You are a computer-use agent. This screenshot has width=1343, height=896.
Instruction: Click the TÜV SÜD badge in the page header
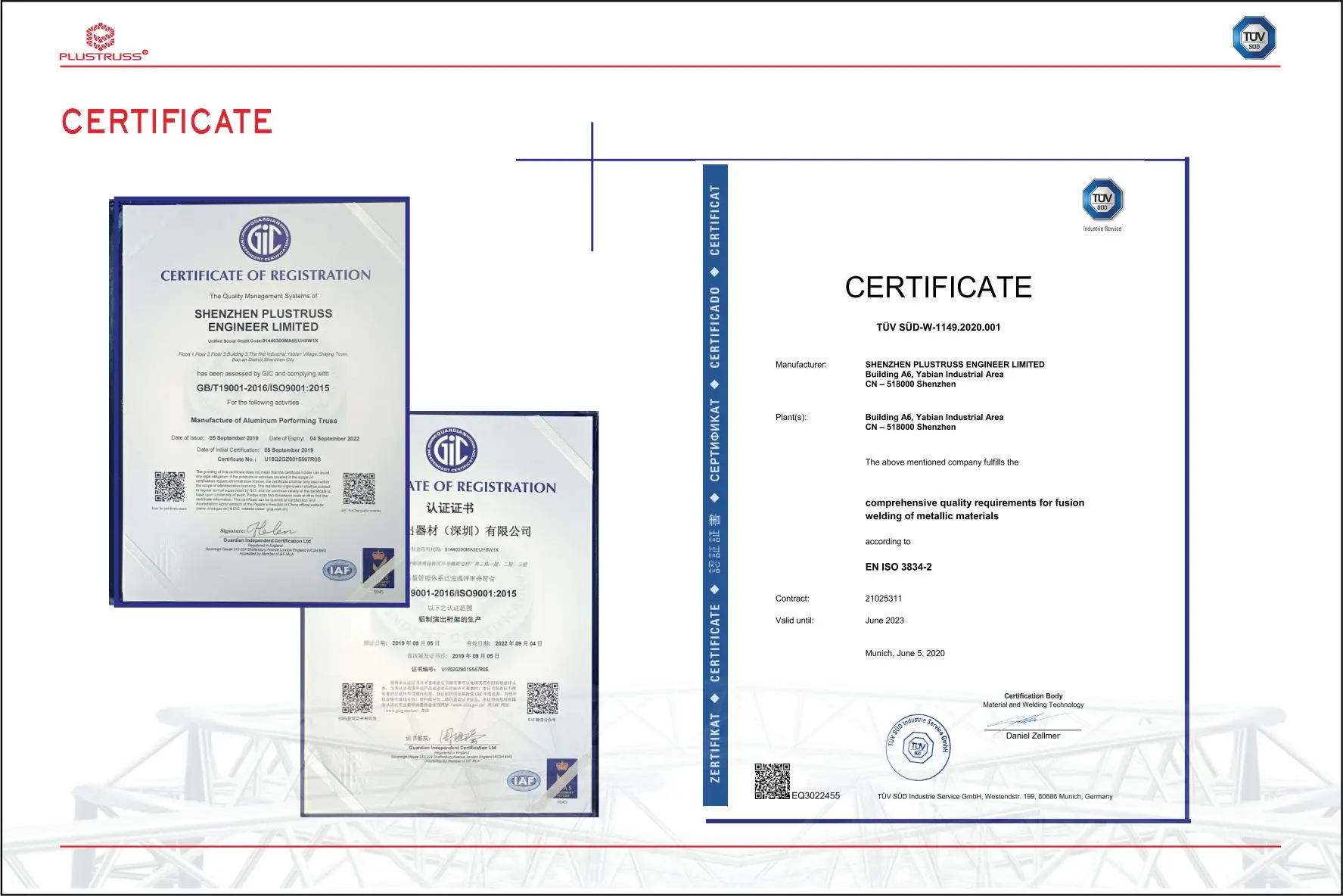click(x=1254, y=38)
